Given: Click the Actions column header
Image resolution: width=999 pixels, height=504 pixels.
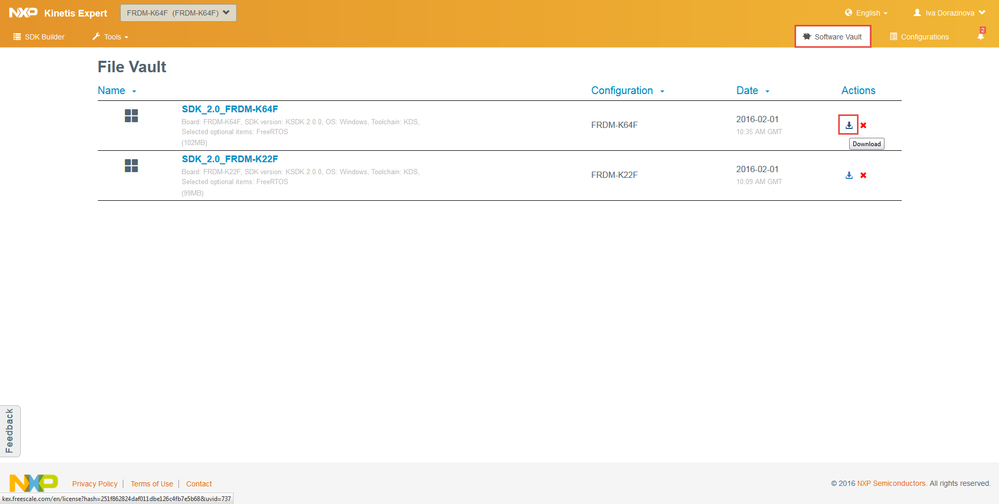Looking at the screenshot, I should (858, 90).
